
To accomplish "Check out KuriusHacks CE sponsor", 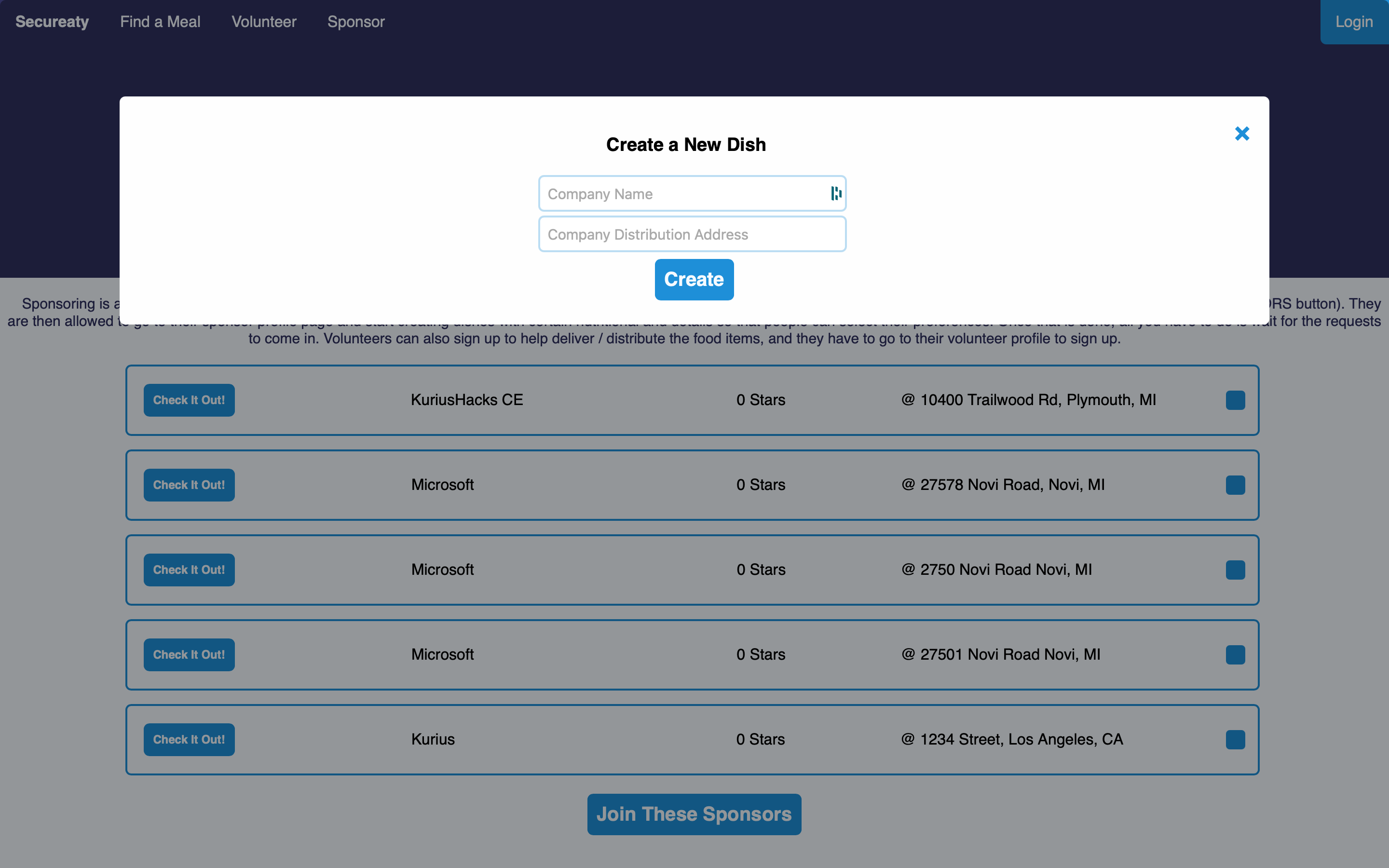I will (189, 400).
